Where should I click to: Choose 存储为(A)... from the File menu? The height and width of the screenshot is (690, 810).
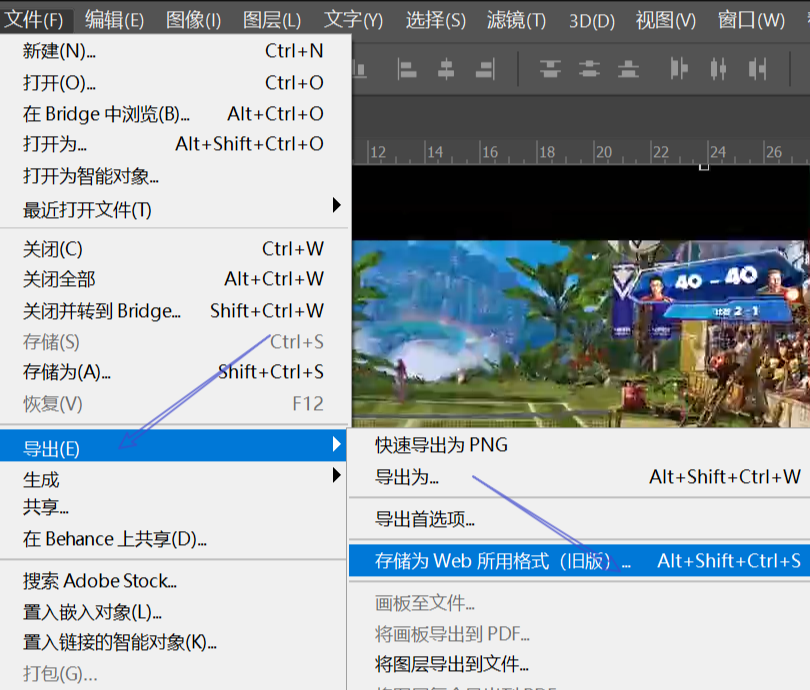click(67, 372)
